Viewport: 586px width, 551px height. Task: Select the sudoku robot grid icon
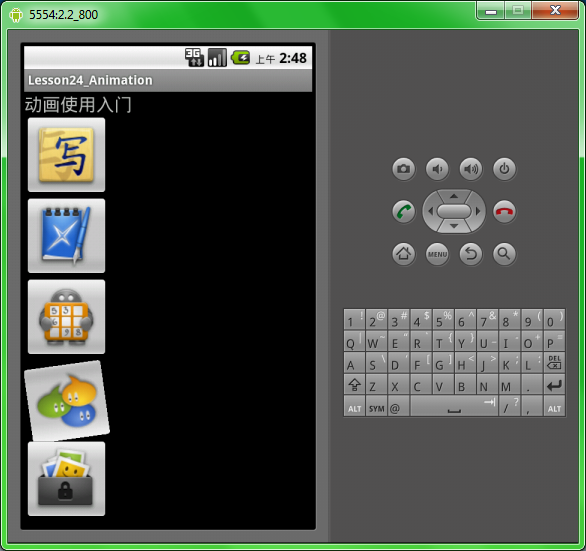[67, 317]
